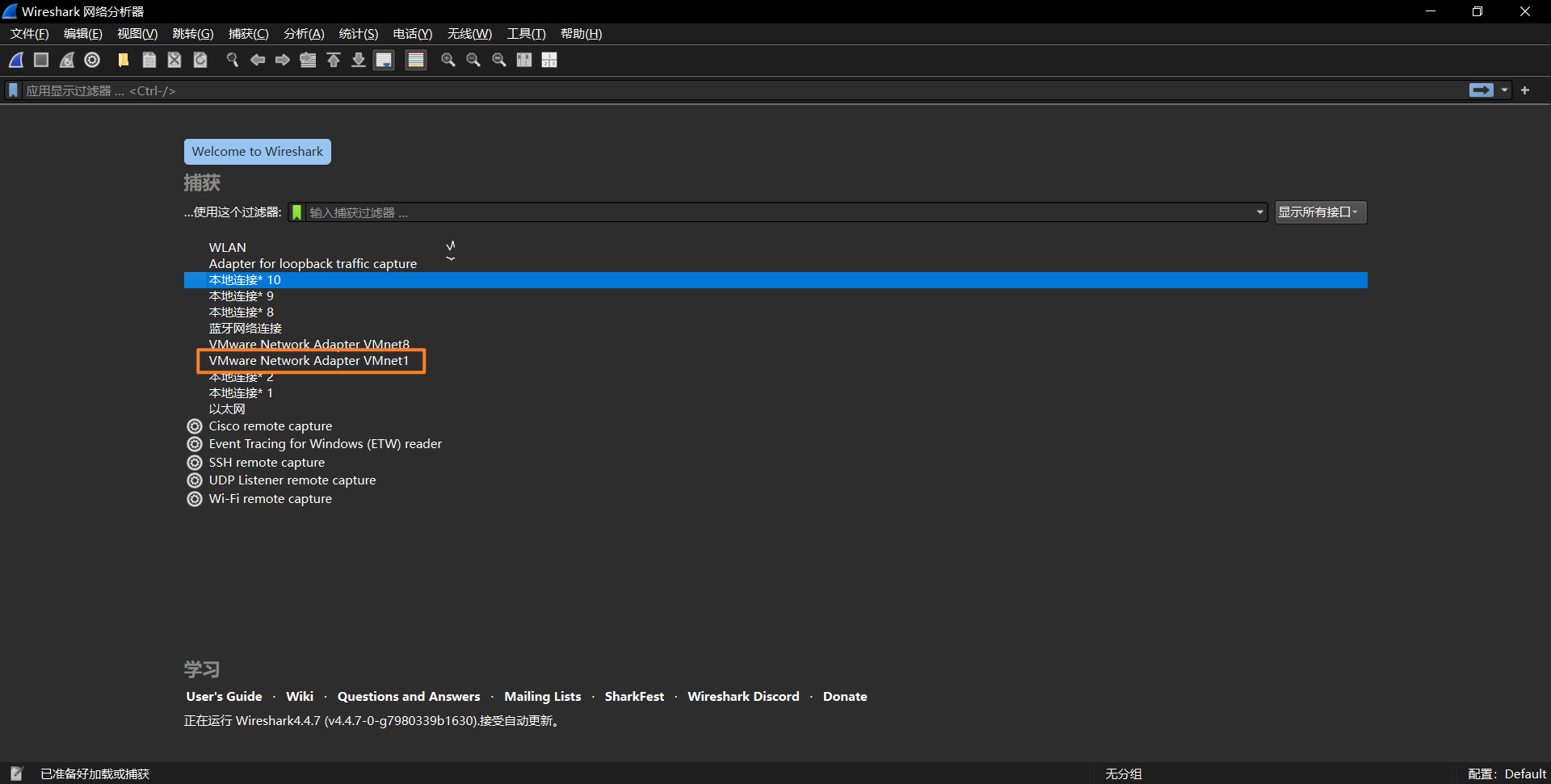Open the 文件(F) menu
The image size is (1551, 784).
[30, 34]
